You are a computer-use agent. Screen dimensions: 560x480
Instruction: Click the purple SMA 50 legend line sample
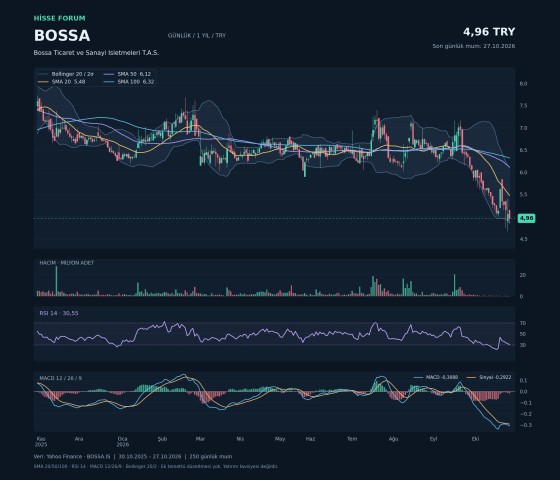[109, 74]
